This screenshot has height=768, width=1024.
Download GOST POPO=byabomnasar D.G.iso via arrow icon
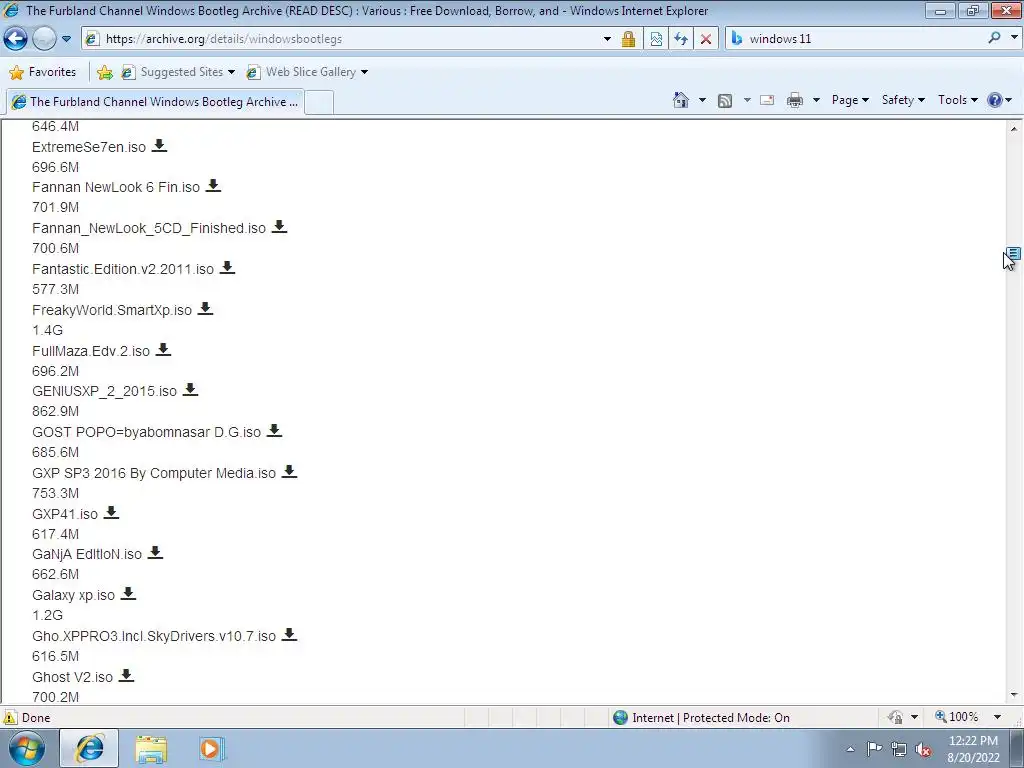point(274,431)
